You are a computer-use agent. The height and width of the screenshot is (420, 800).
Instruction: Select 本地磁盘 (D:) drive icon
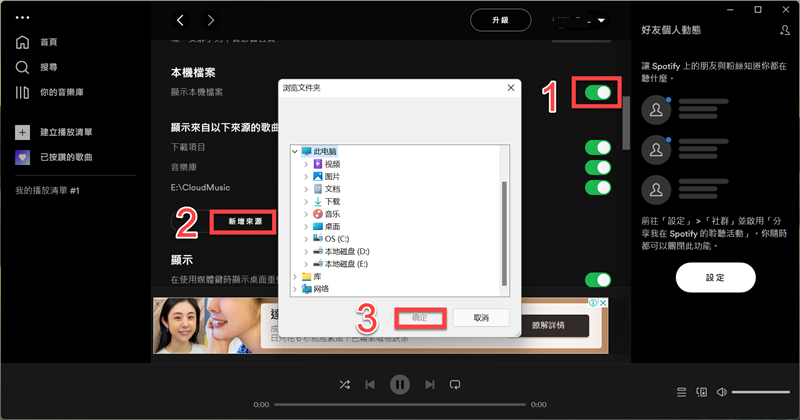coord(318,251)
